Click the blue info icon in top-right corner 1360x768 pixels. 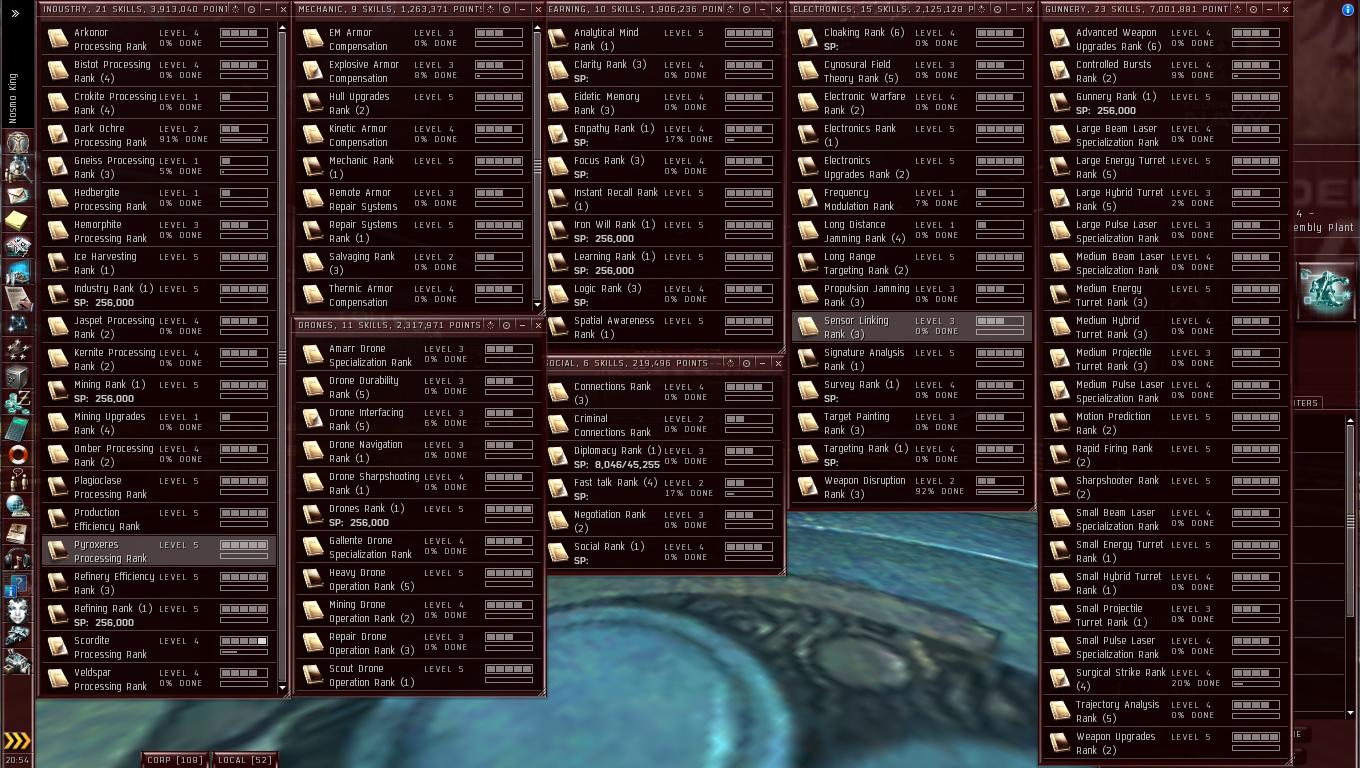pyautogui.click(x=1348, y=10)
